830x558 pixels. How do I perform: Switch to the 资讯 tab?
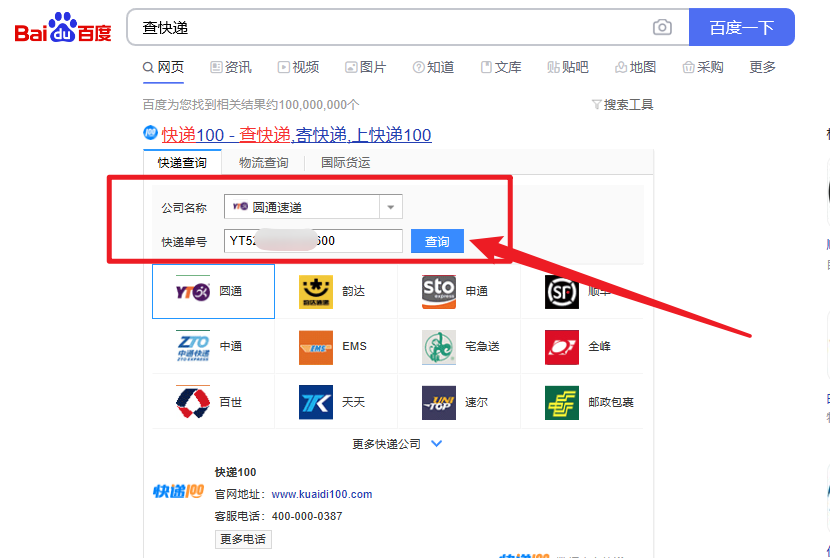(231, 67)
